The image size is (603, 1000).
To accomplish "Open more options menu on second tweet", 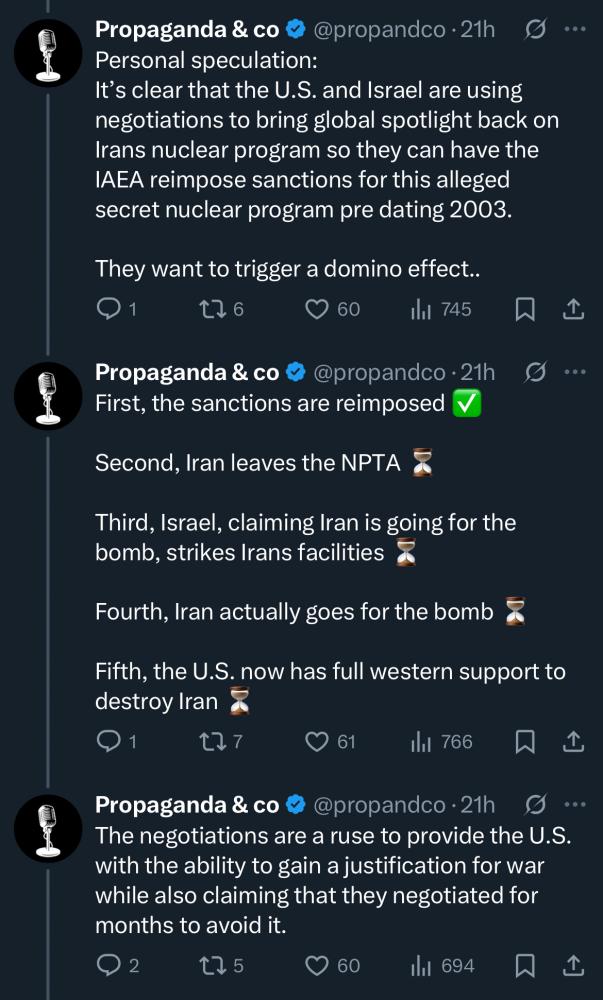I will [575, 372].
